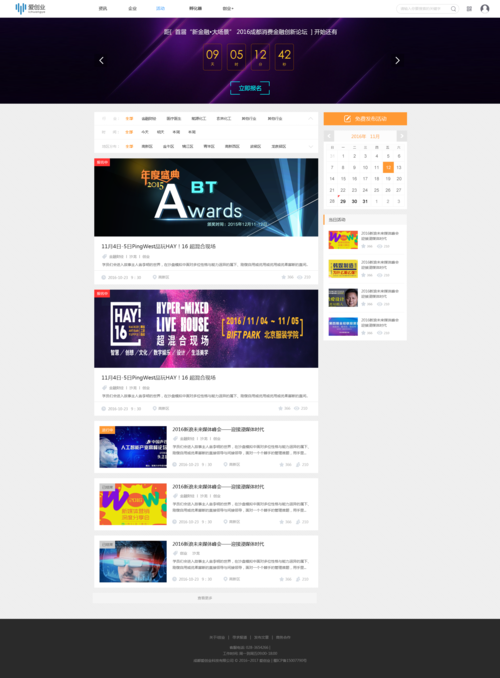Expand the district filter row chevron
Image resolution: width=500 pixels, height=678 pixels.
pos(311,147)
